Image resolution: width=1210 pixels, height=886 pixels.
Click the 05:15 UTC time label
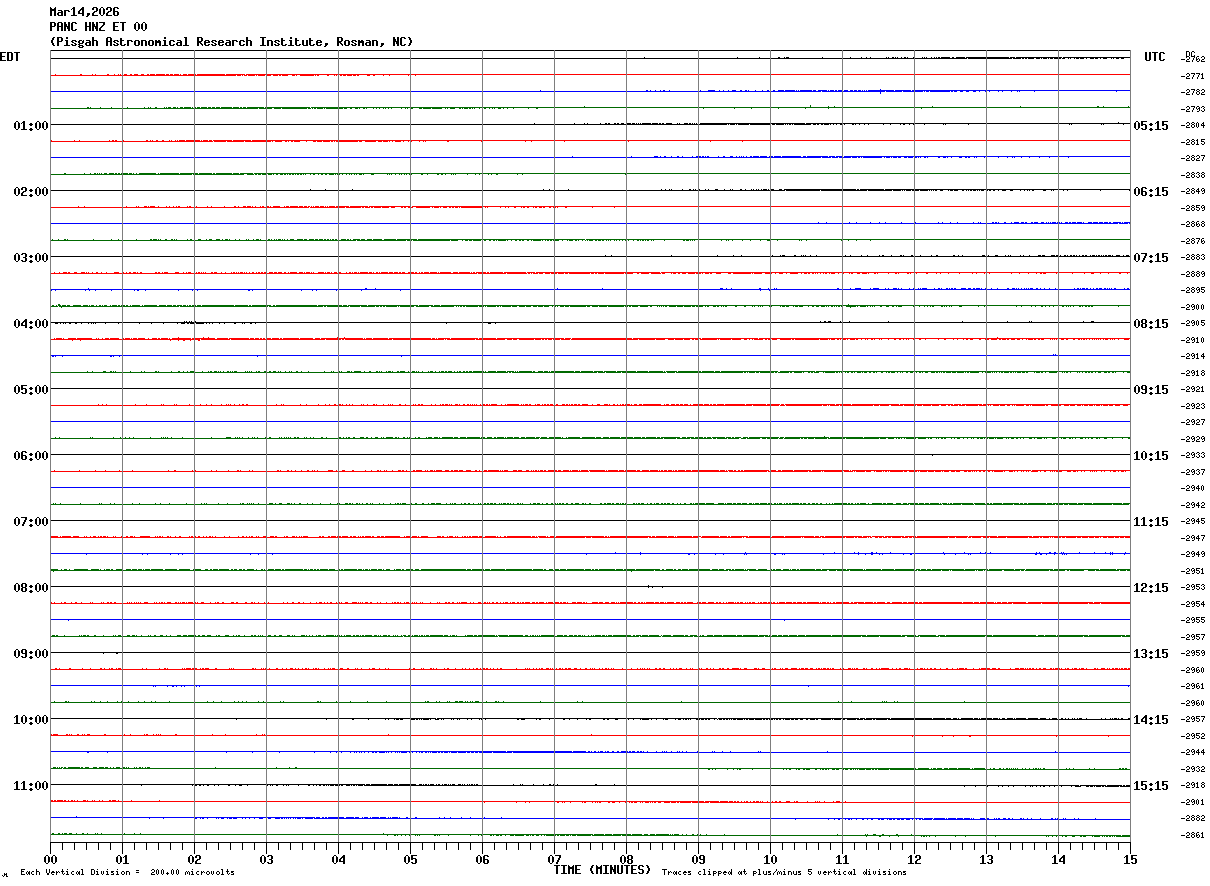pyautogui.click(x=1151, y=126)
